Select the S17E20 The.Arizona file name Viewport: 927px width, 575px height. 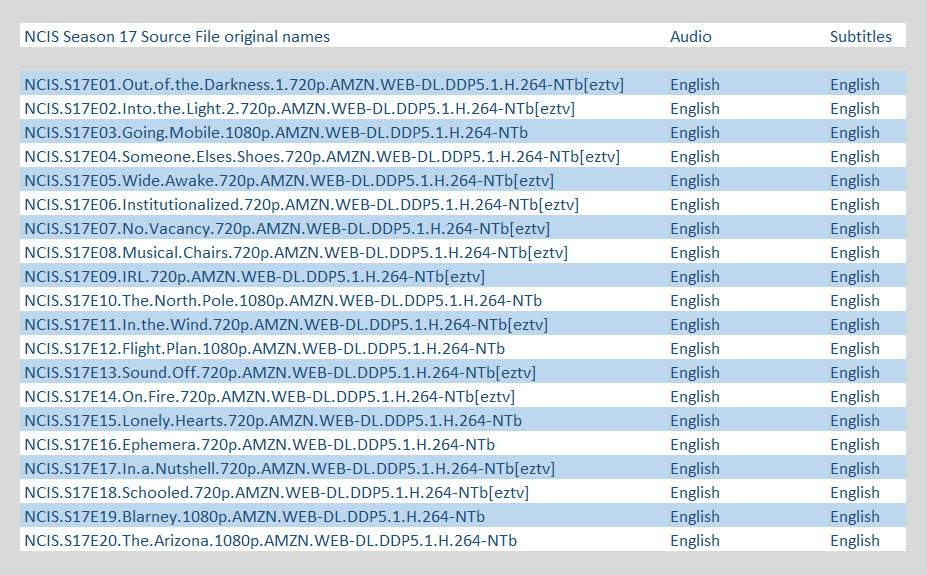point(271,541)
